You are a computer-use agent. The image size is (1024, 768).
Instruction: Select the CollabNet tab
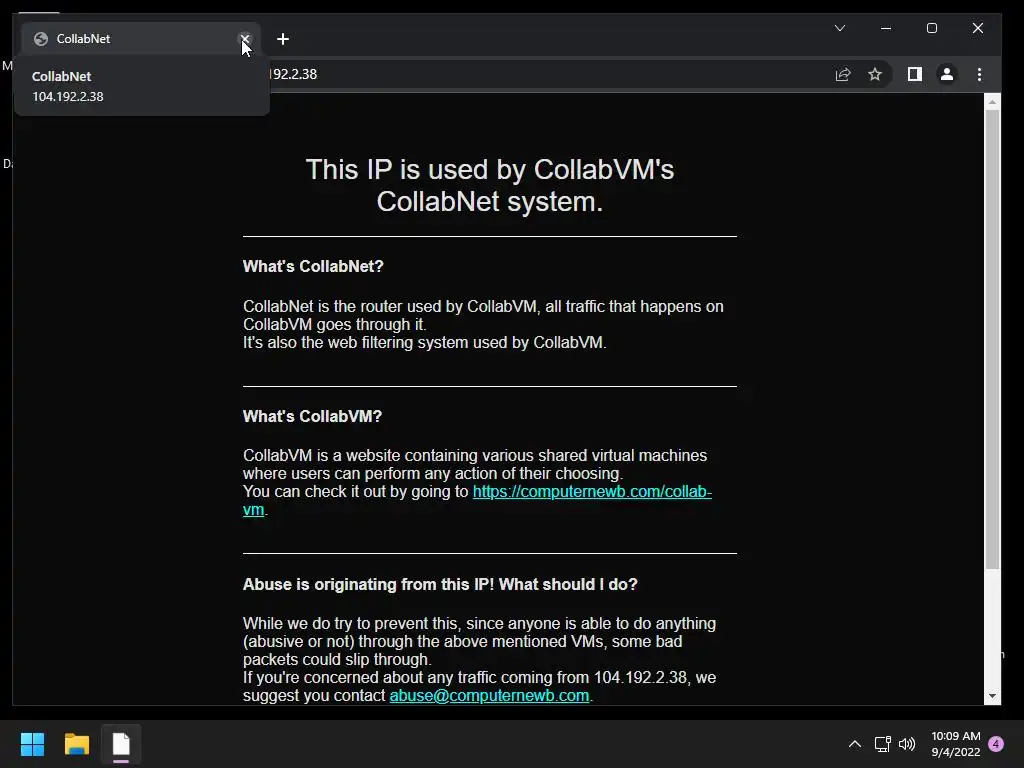point(141,39)
